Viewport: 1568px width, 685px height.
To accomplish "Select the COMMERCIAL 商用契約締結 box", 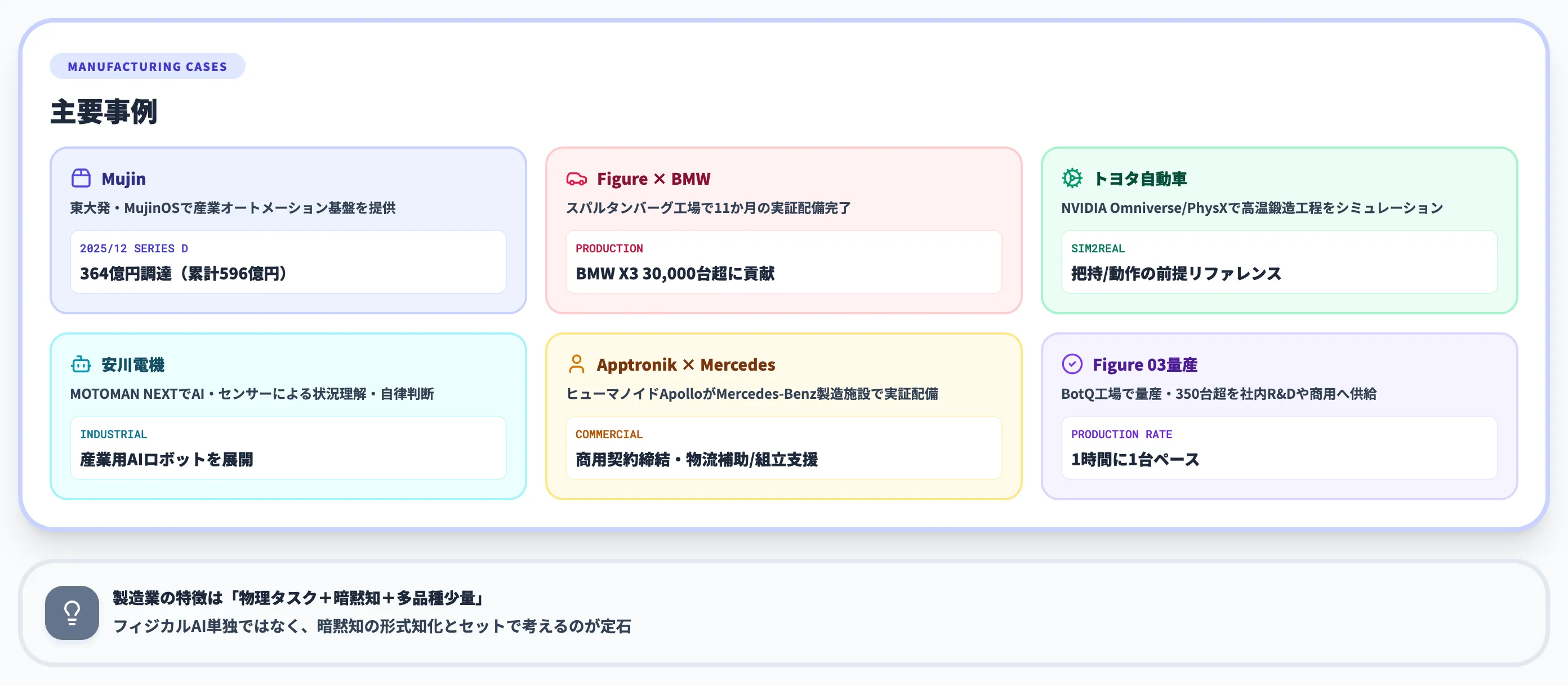I will tap(783, 447).
